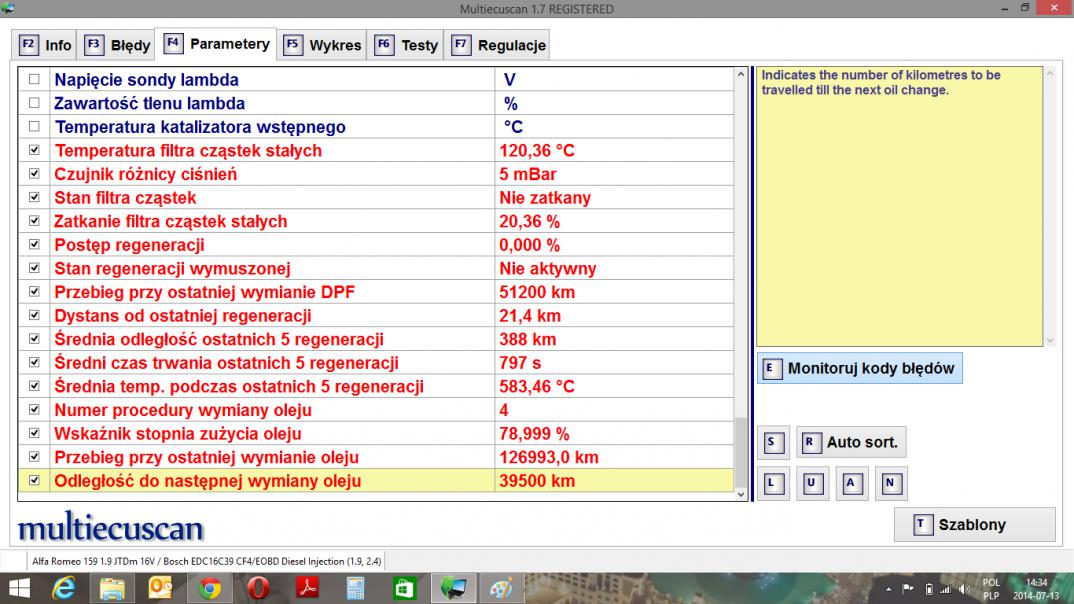Enable the Napięcie sondy lambda checkbox
The width and height of the screenshot is (1074, 604).
(35, 79)
